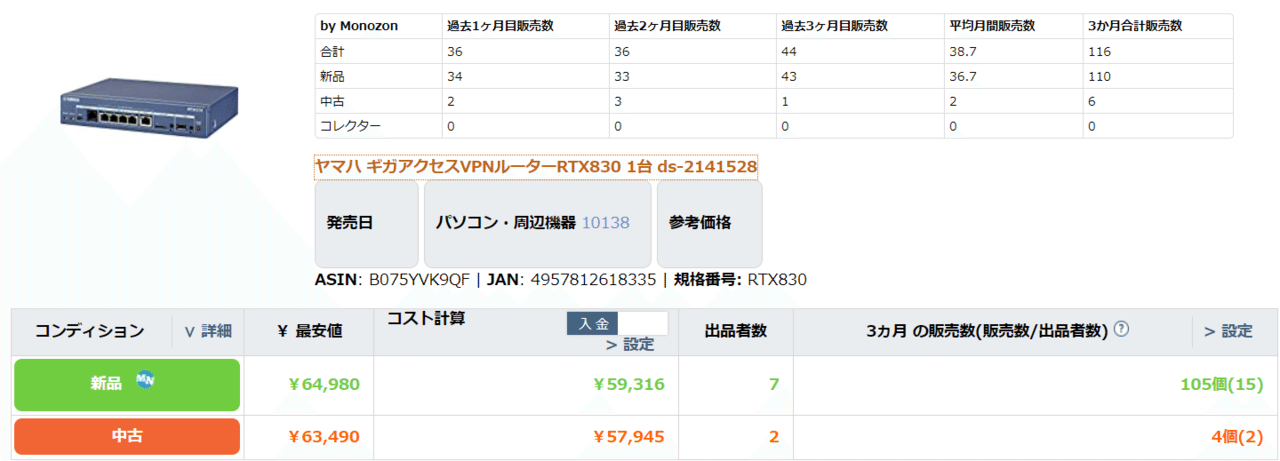Viewport: 1280px width, 461px height.
Task: Click the コンディション column header
Action: click(x=90, y=331)
